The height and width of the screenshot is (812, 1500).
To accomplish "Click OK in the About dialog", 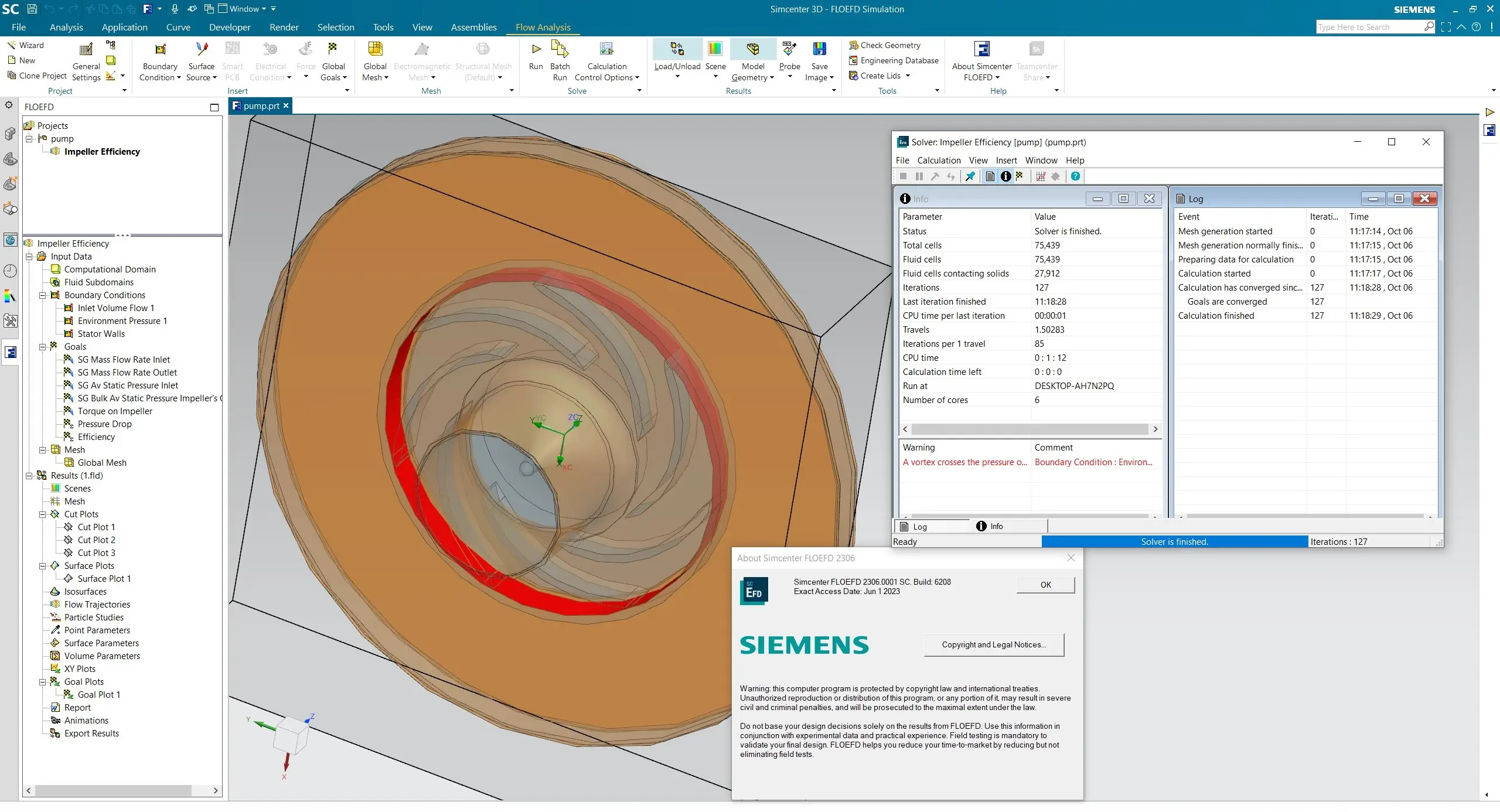I will 1045,585.
